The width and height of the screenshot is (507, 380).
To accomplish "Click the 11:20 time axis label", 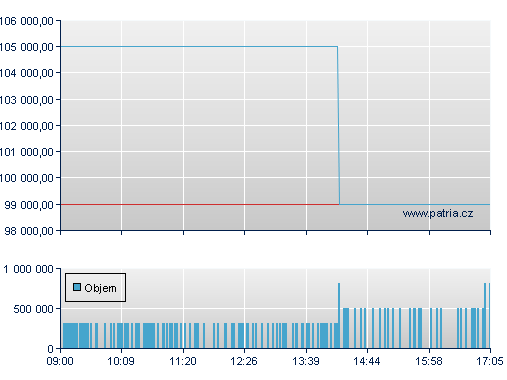I will [x=183, y=361].
